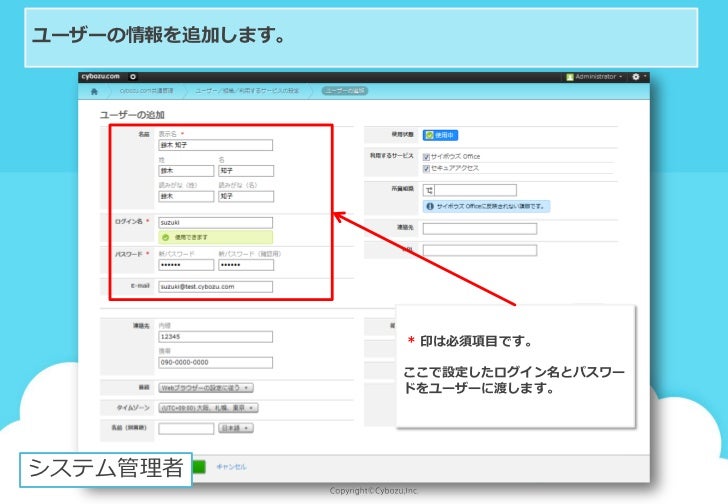The image size is (728, 504).
Task: Click the 携帯 field with 090-0000-0000
Action: point(215,362)
